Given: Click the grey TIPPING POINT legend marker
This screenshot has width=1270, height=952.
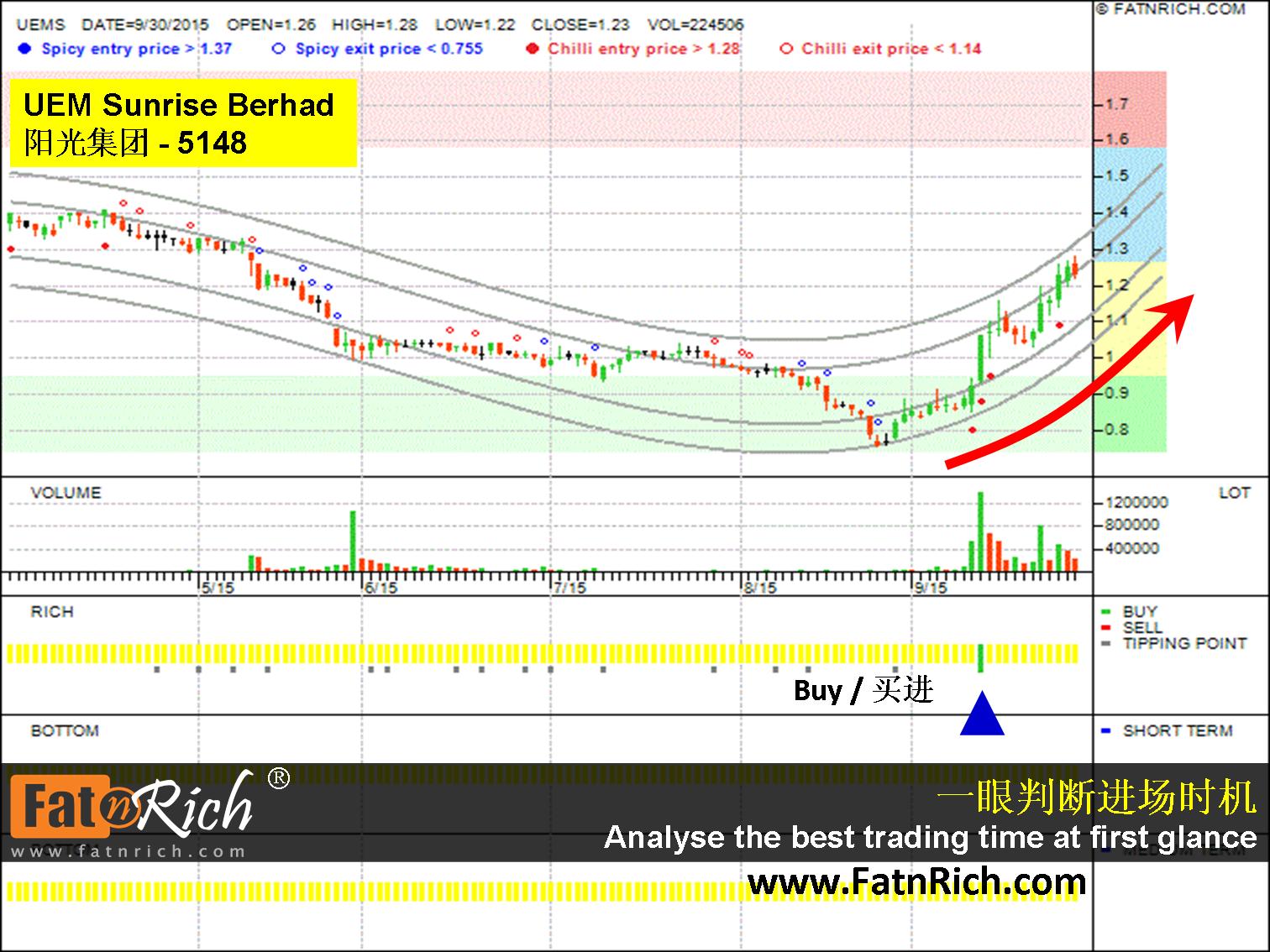Looking at the screenshot, I should 1105,644.
